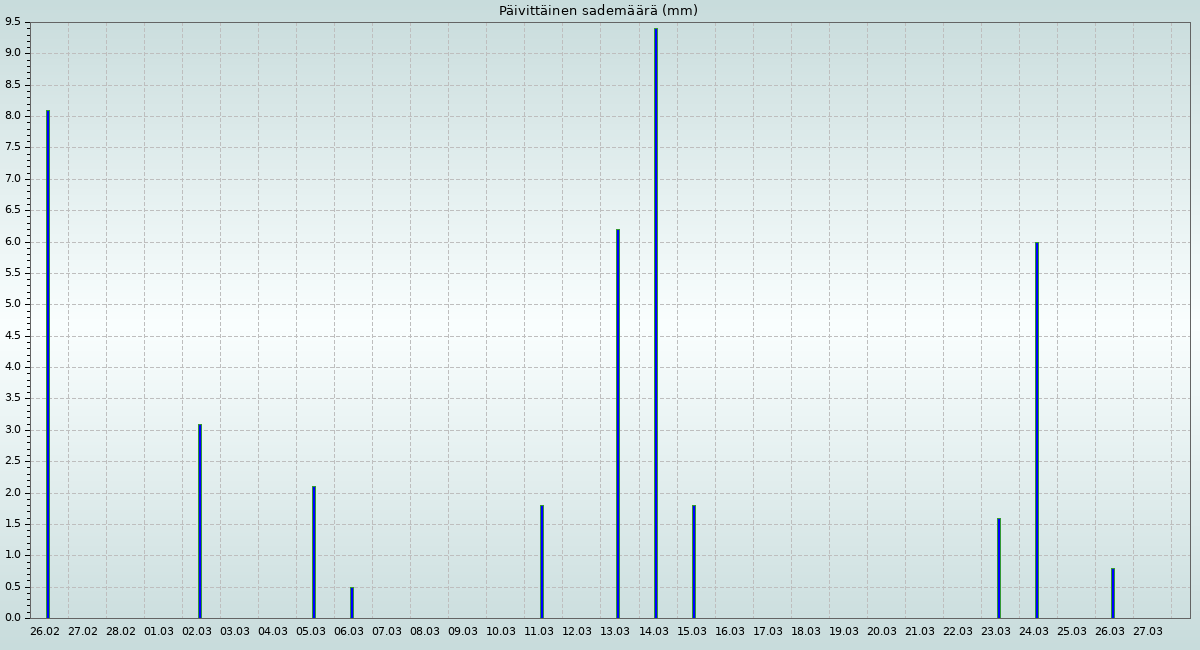Image resolution: width=1200 pixels, height=650 pixels.
Task: Click the 0.0 y-axis label
Action: pos(11,618)
